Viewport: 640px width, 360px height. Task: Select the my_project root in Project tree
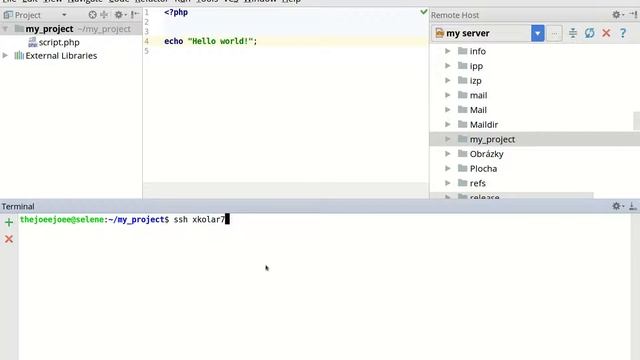[49, 29]
